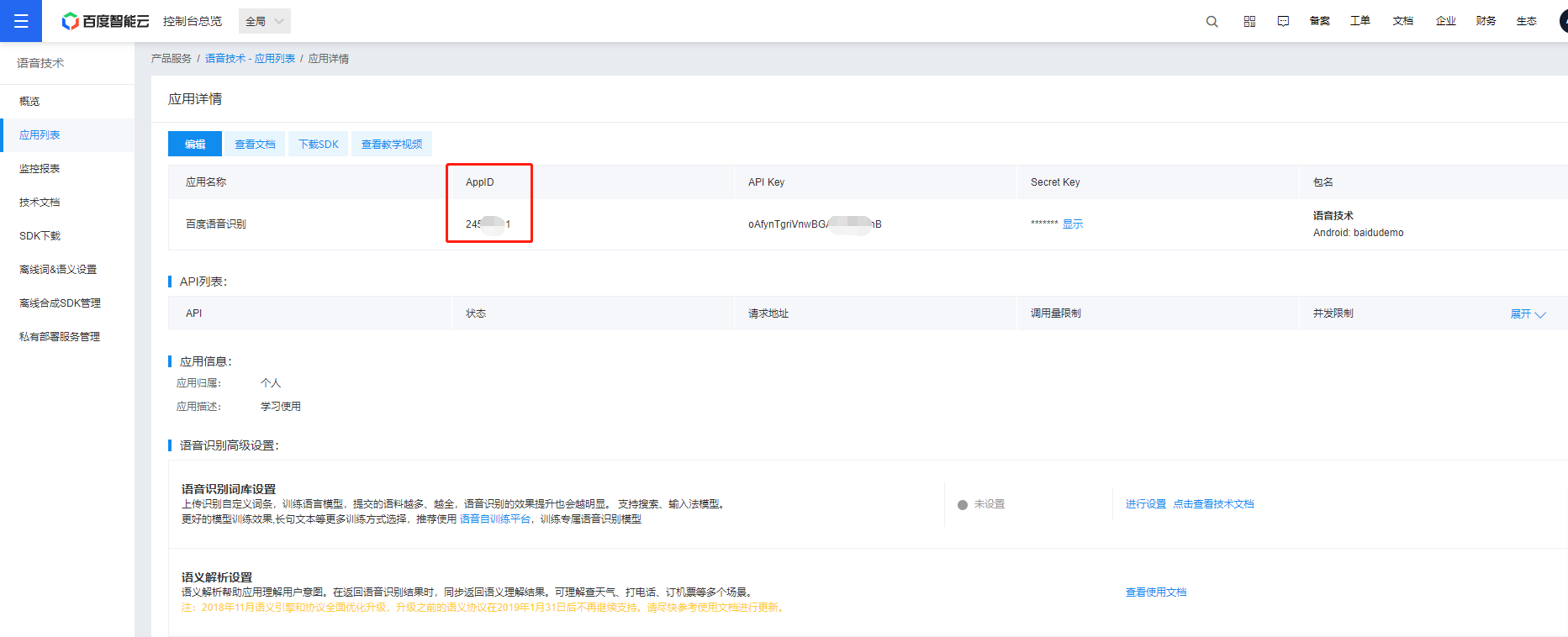Open 技术文档 in the sidebar
1568x637 pixels.
point(67,202)
